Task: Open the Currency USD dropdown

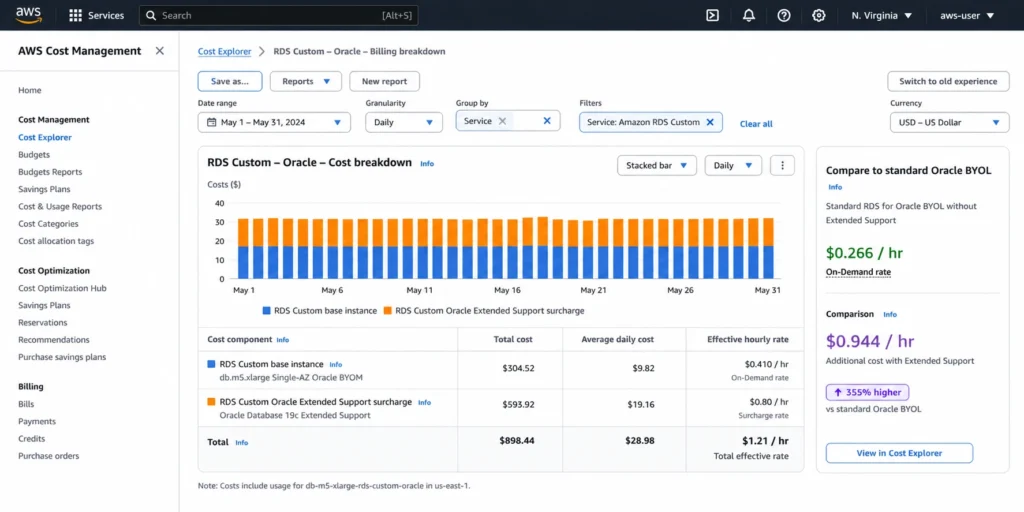Action: [x=950, y=122]
